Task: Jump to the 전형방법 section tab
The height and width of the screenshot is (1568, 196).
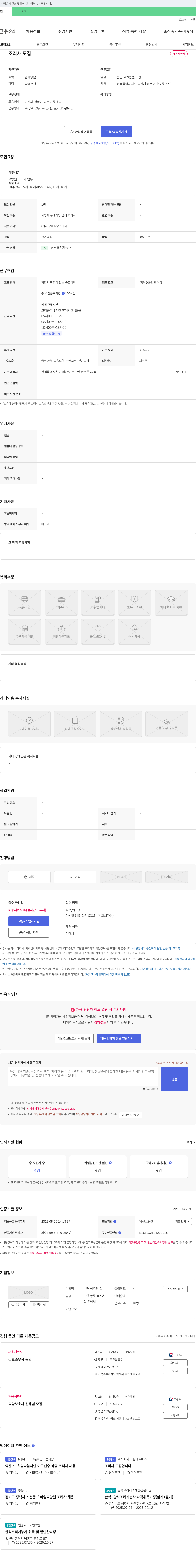Action: tap(151, 44)
